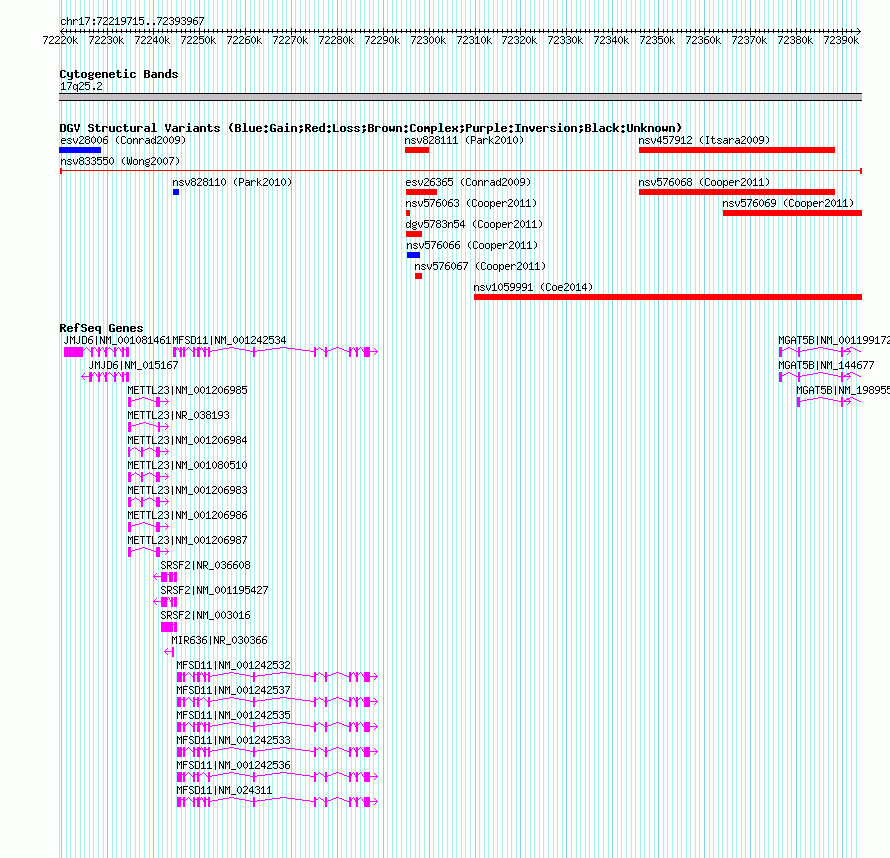Select the SRSF2|NM_003016 gene glyph
Screen dimensions: 890x858
(x=169, y=626)
